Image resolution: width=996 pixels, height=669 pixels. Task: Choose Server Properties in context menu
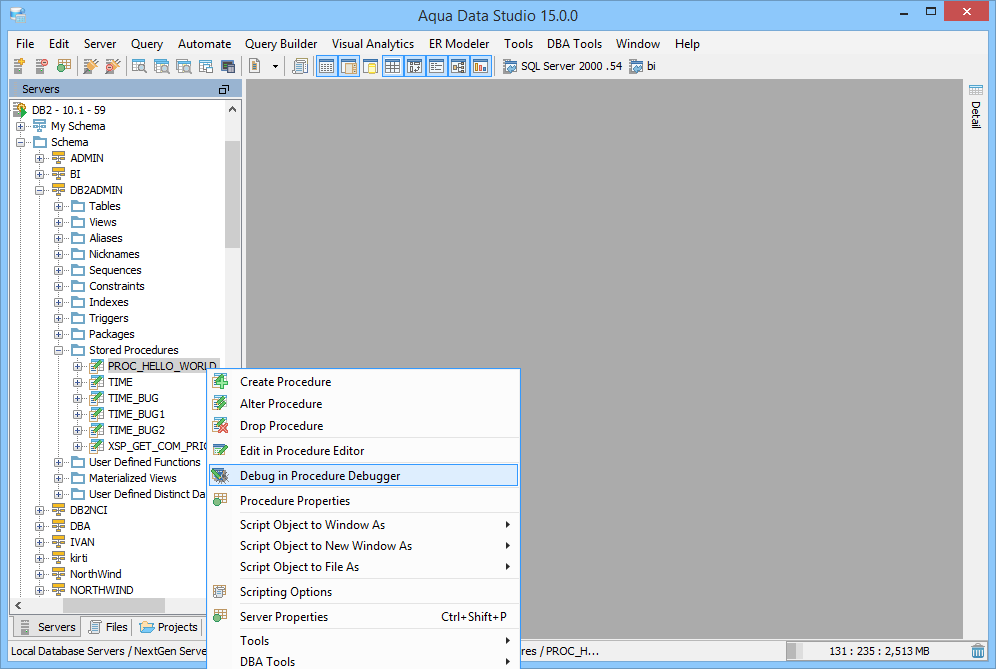(x=364, y=617)
